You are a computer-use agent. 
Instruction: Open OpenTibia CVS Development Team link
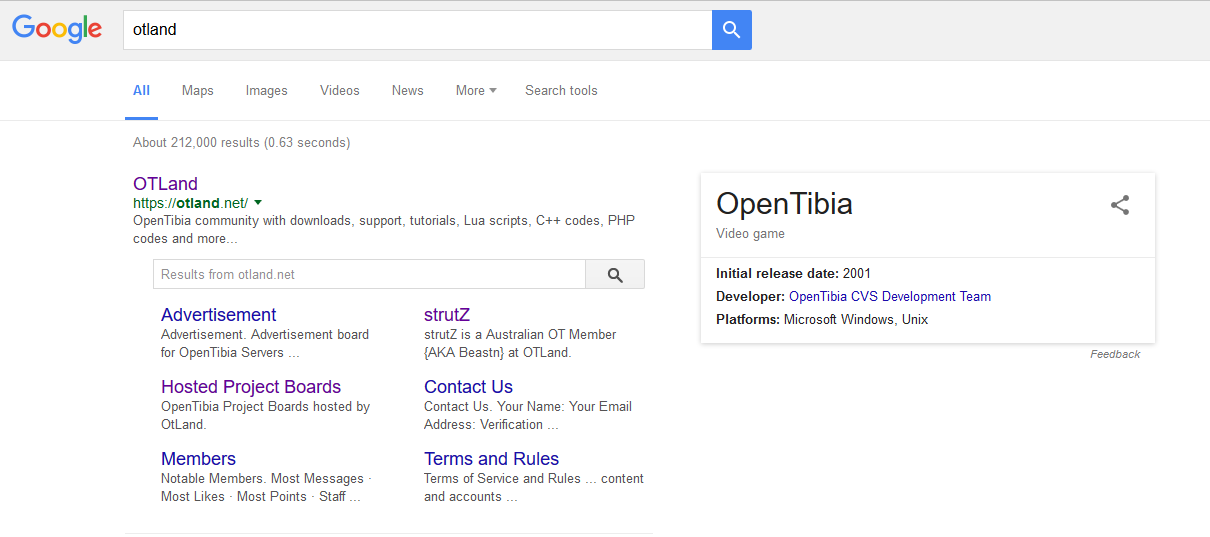pyautogui.click(x=890, y=296)
